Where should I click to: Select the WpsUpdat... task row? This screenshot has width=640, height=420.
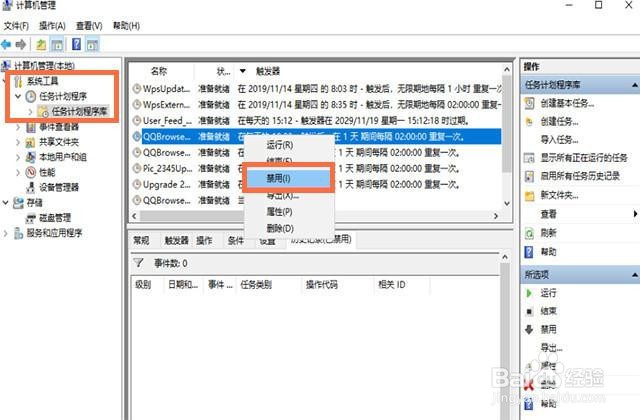(x=316, y=89)
